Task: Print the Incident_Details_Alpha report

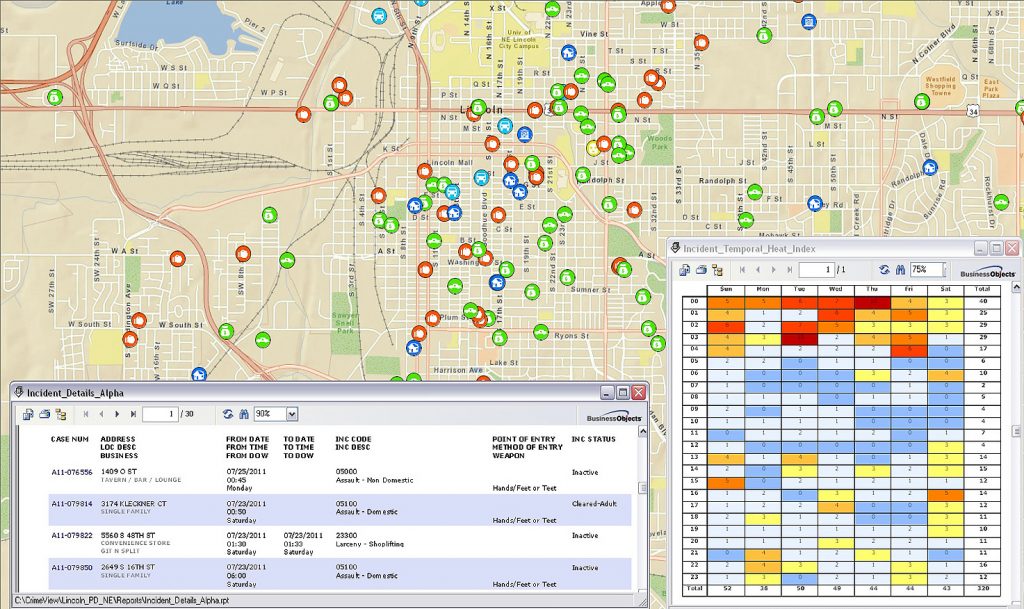Action: 45,413
